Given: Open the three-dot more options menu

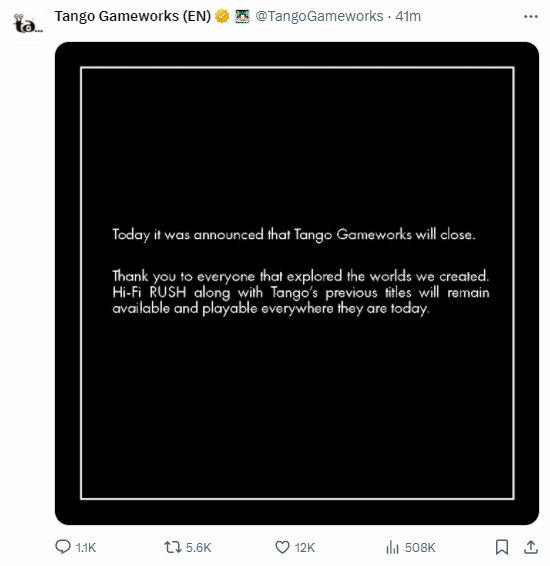Looking at the screenshot, I should [531, 17].
